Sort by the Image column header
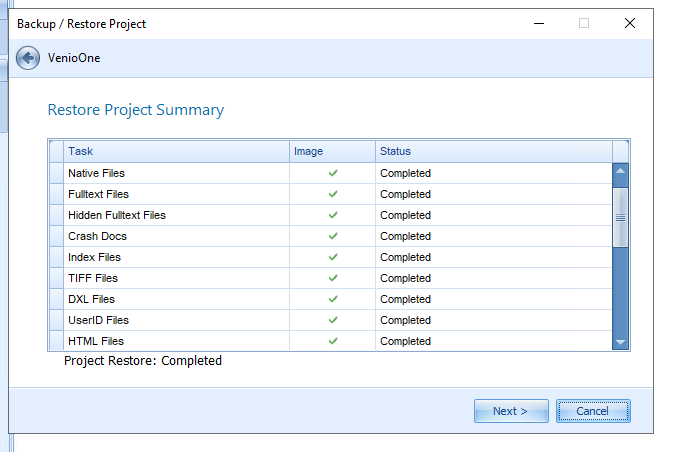This screenshot has height=452, width=678. [x=333, y=151]
